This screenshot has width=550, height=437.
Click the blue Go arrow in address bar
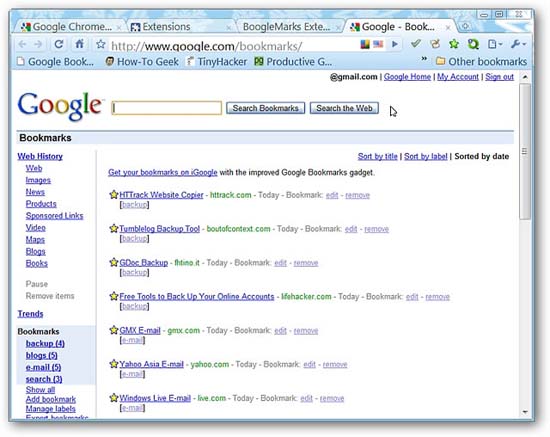point(395,44)
